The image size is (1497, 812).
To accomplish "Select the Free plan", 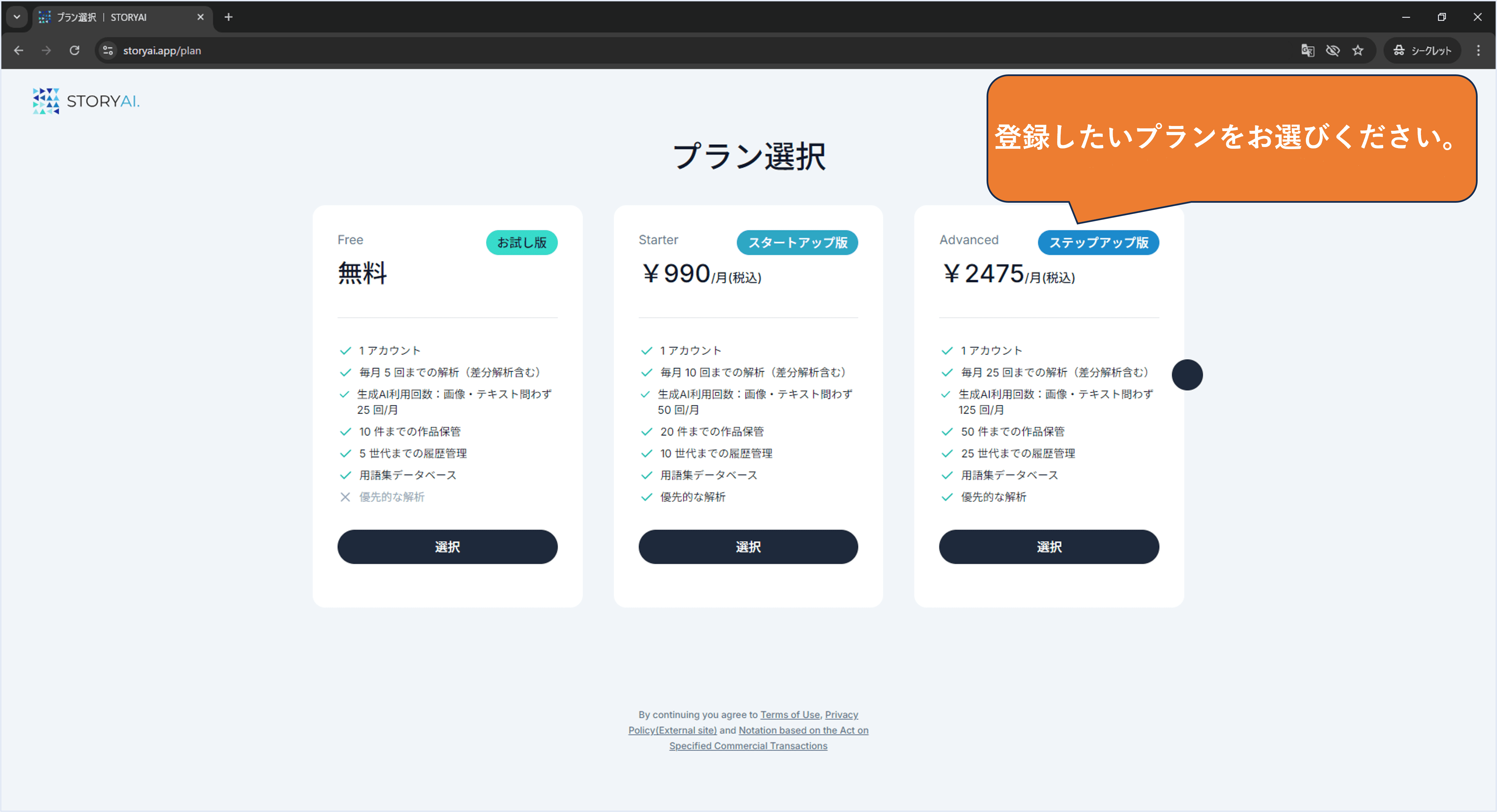I will point(448,546).
